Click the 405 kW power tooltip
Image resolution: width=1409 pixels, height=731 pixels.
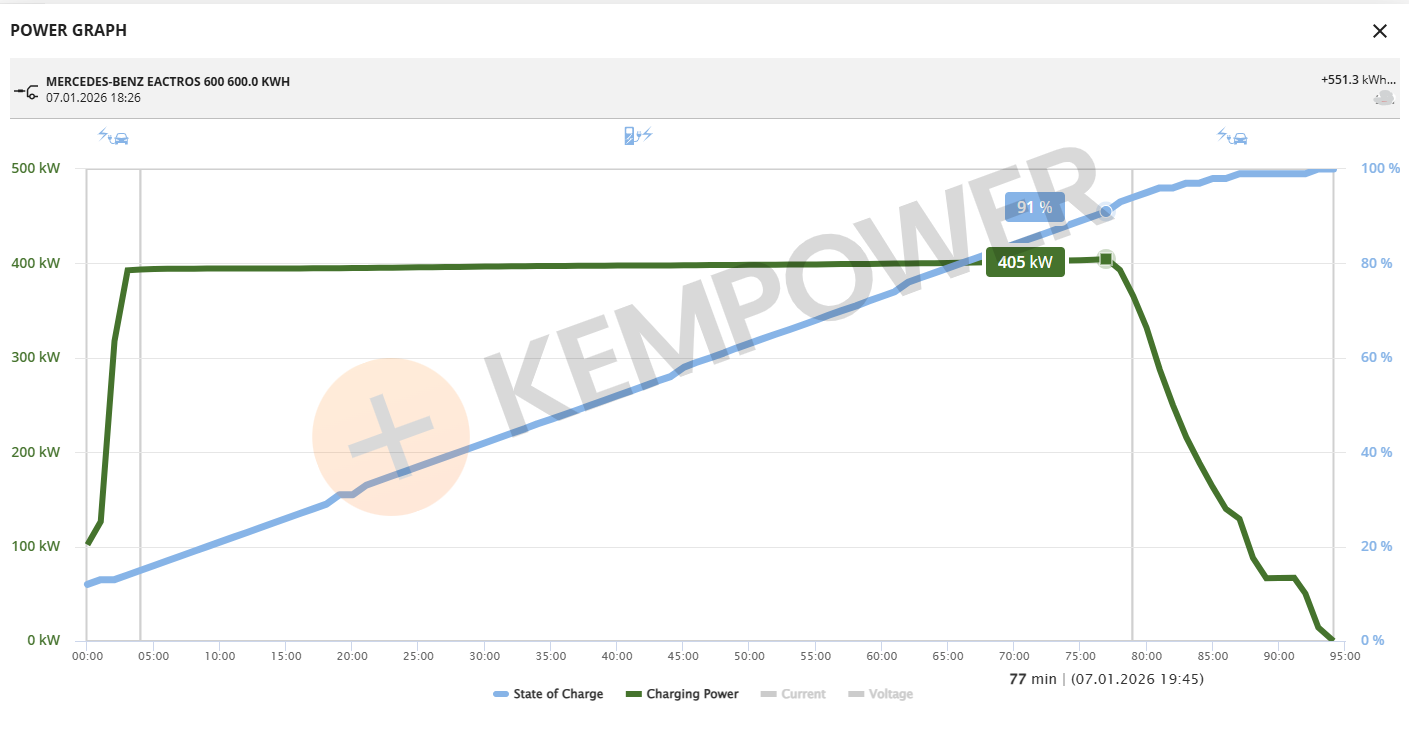pos(1025,263)
